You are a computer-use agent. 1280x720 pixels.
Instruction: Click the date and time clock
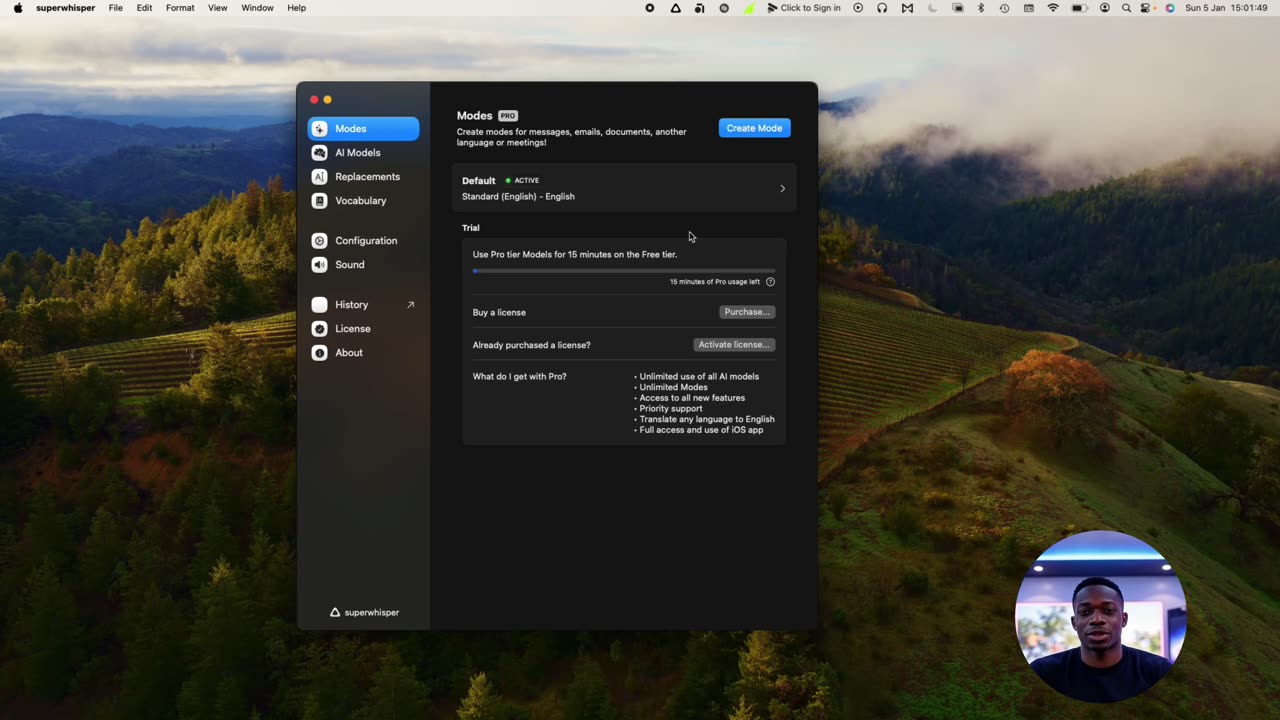1226,8
